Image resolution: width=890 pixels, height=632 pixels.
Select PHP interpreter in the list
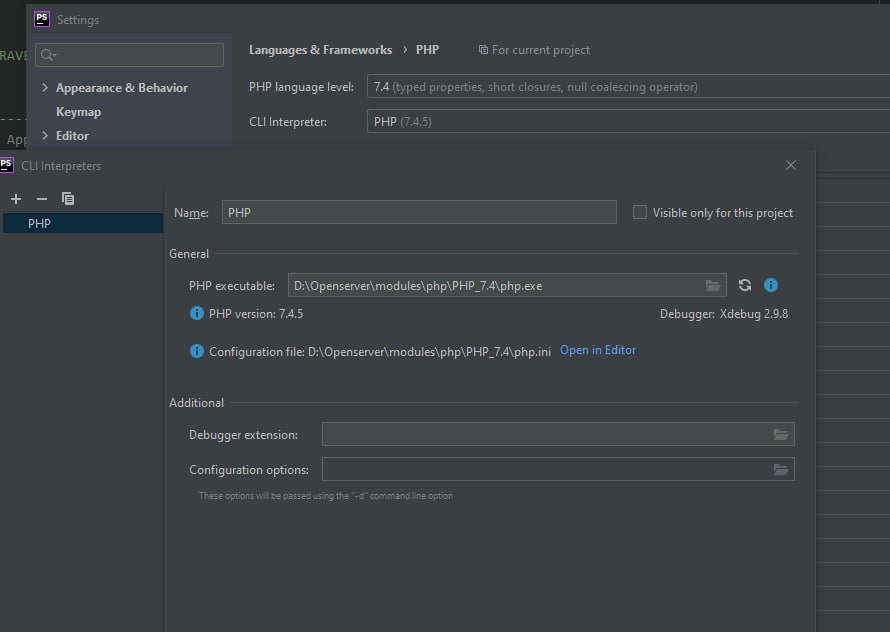[83, 223]
